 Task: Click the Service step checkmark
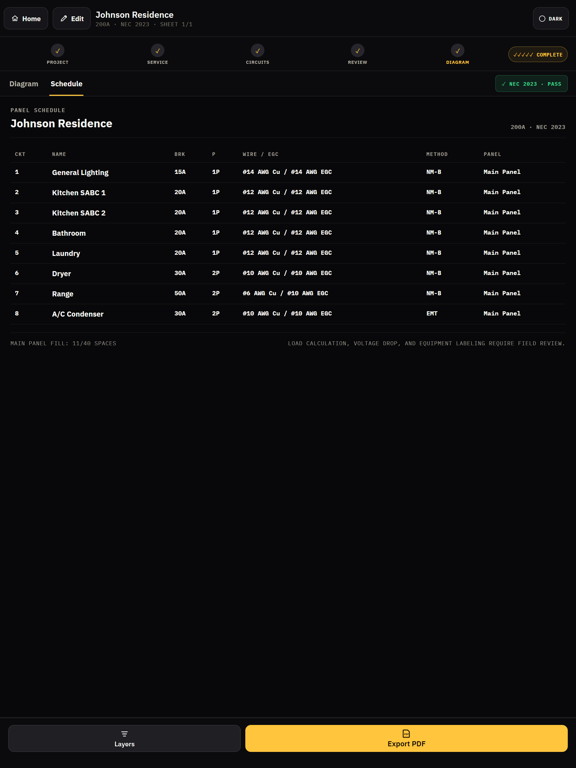158,50
